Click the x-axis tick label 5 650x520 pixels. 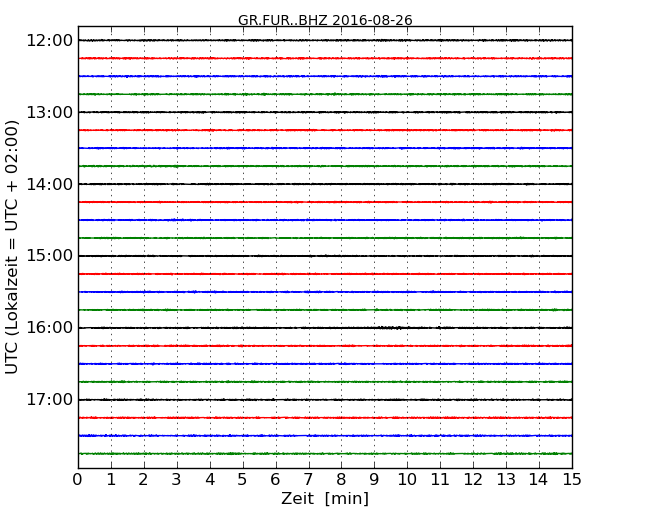pyautogui.click(x=243, y=480)
